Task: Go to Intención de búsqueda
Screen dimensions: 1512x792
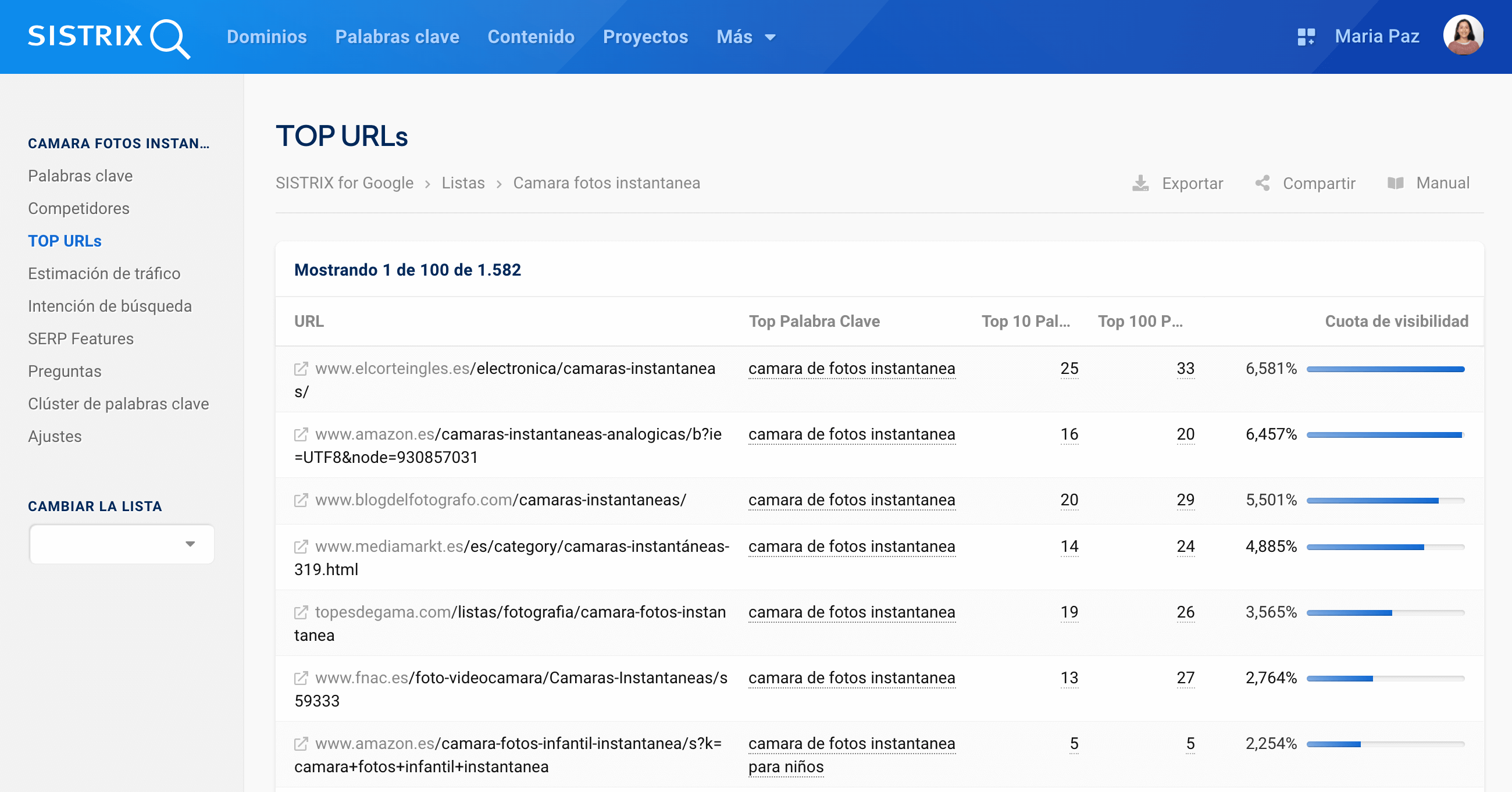Action: pos(110,306)
